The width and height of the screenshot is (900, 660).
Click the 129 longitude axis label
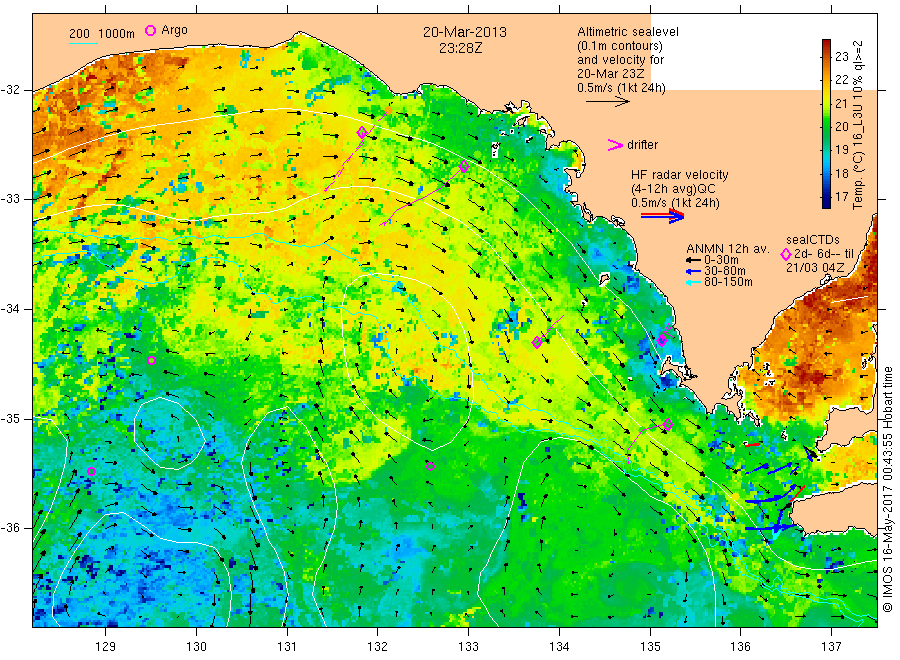click(x=106, y=647)
